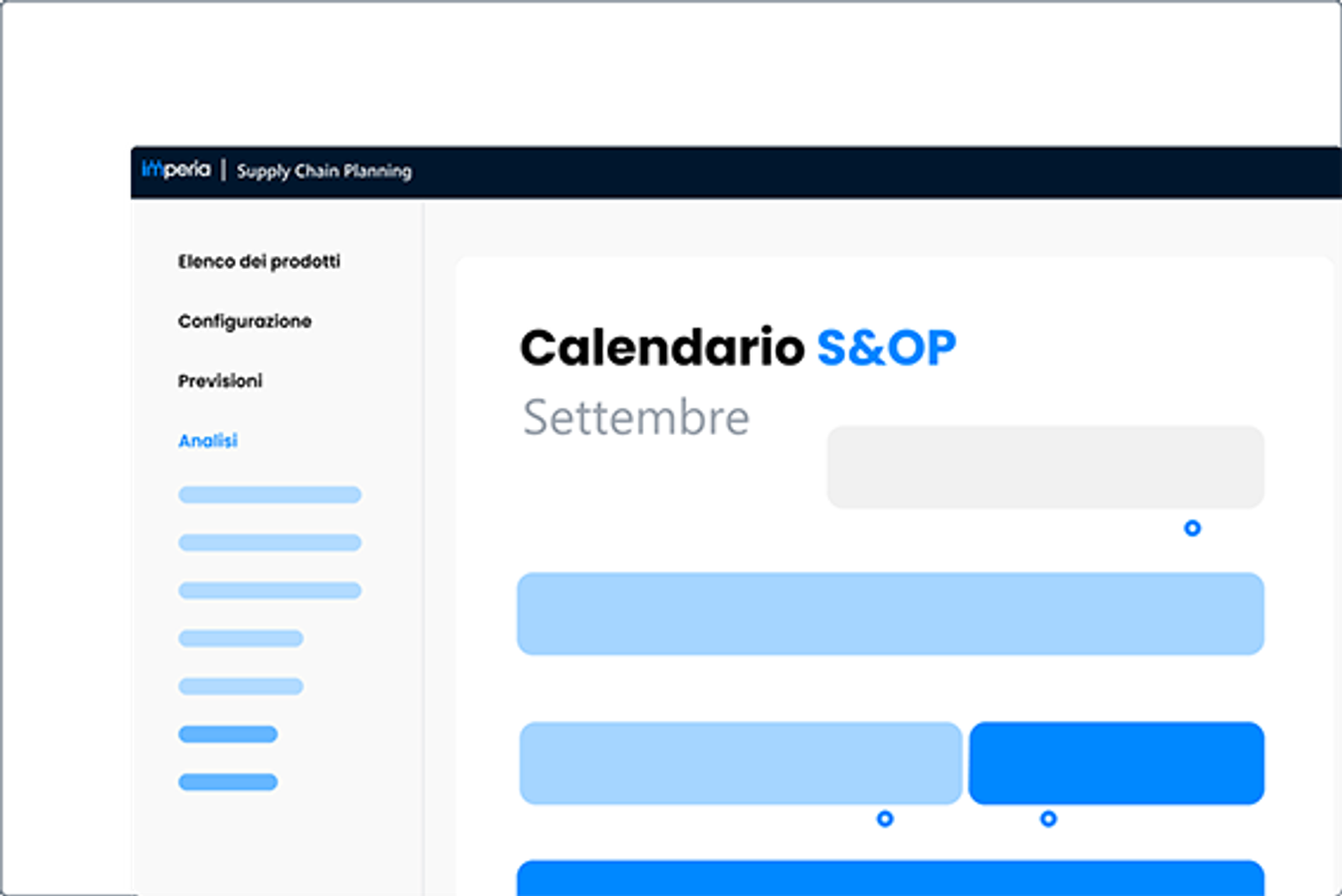This screenshot has width=1342, height=896.
Task: Switch to the Analisi section
Action: pyautogui.click(x=208, y=440)
